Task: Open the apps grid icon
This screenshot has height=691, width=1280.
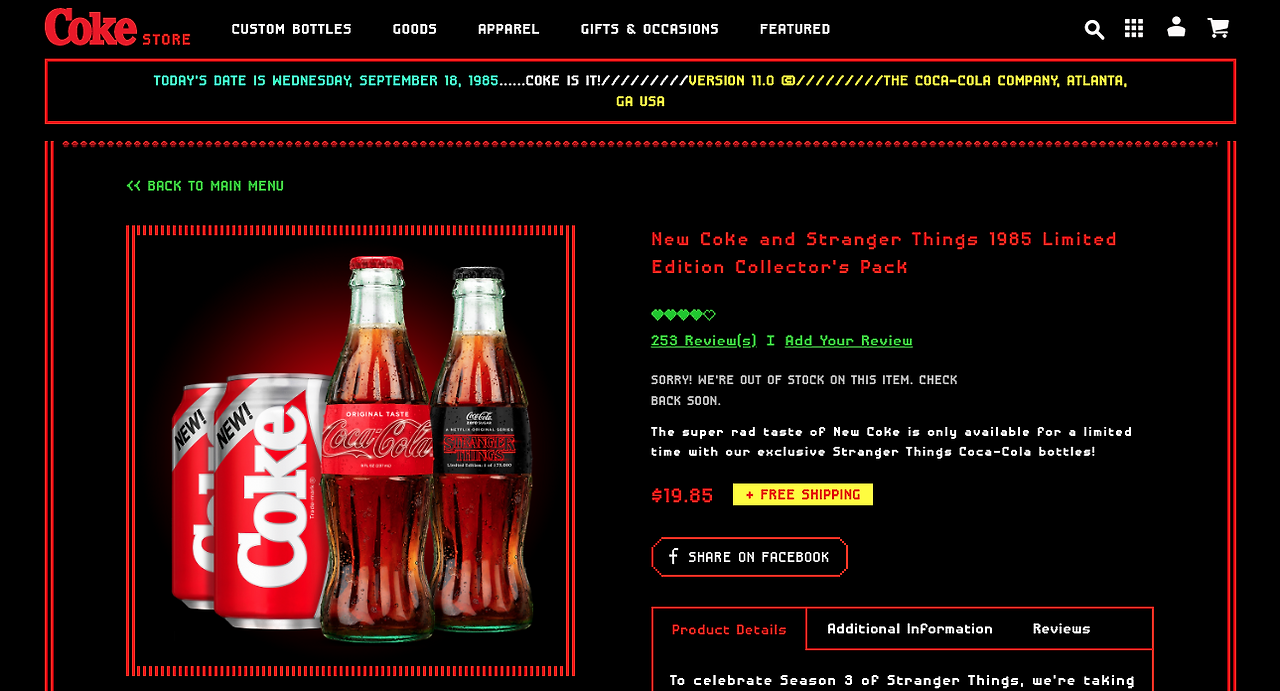Action: (x=1134, y=28)
